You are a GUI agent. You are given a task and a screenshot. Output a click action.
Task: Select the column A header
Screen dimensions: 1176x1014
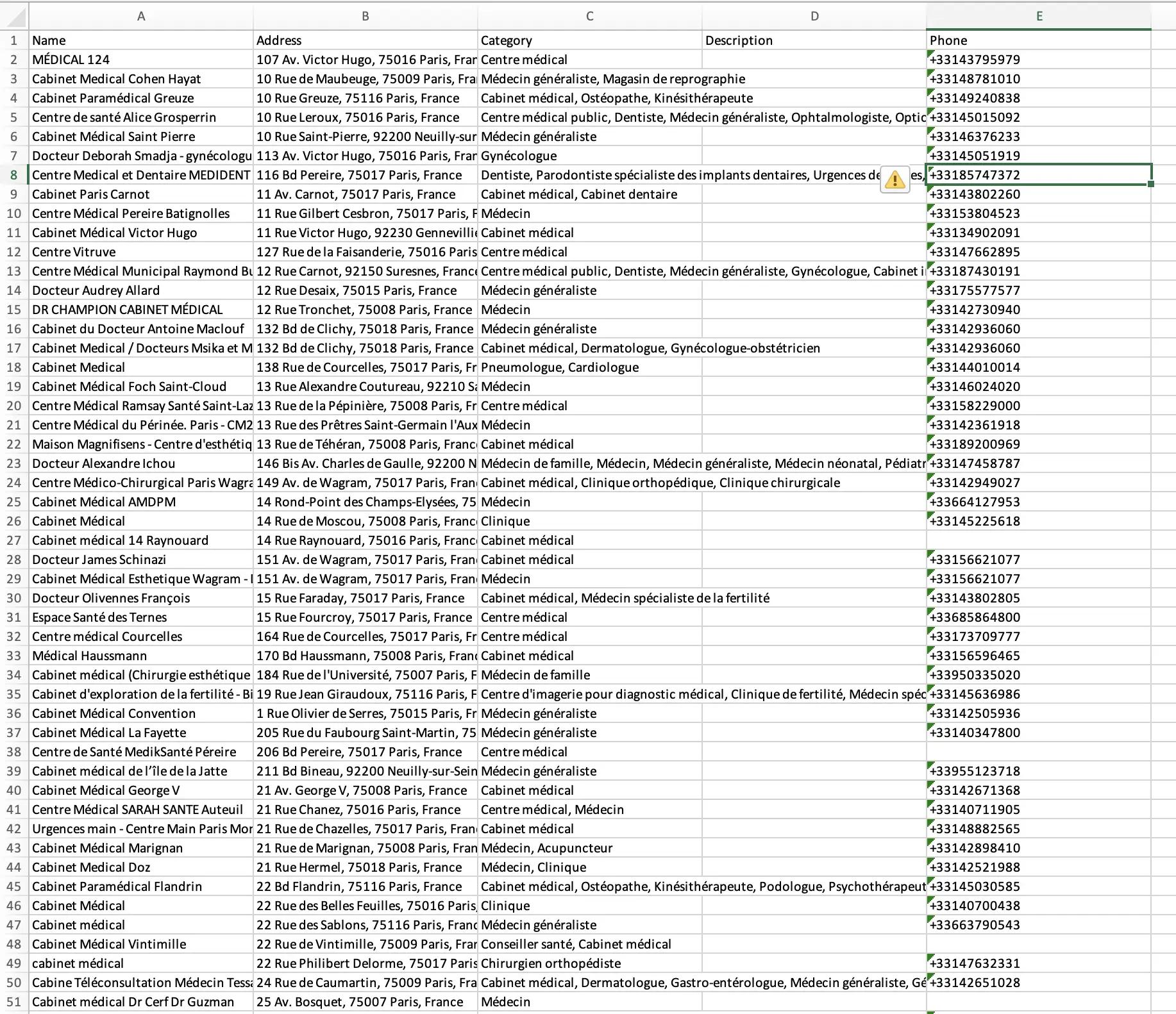141,16
